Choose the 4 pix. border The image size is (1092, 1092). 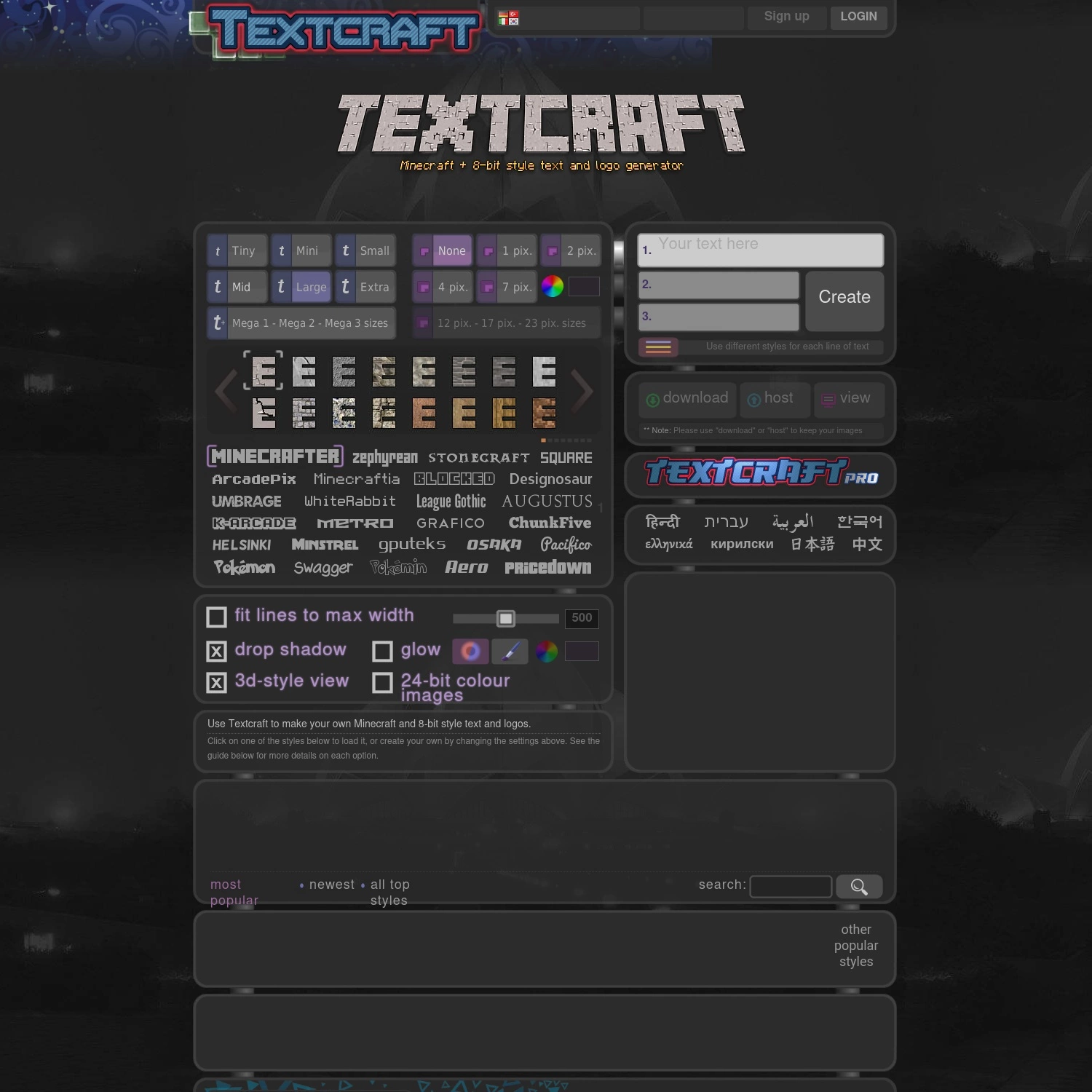(443, 287)
